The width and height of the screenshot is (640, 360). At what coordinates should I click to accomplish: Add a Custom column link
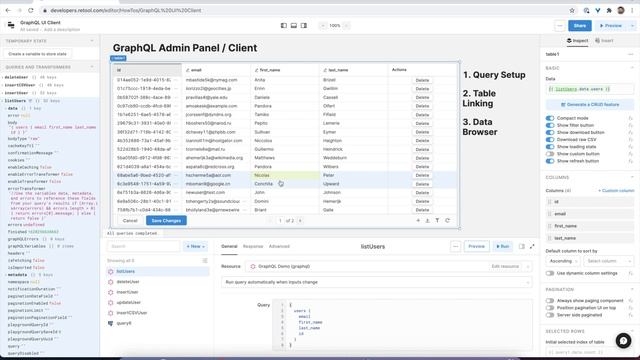616,191
